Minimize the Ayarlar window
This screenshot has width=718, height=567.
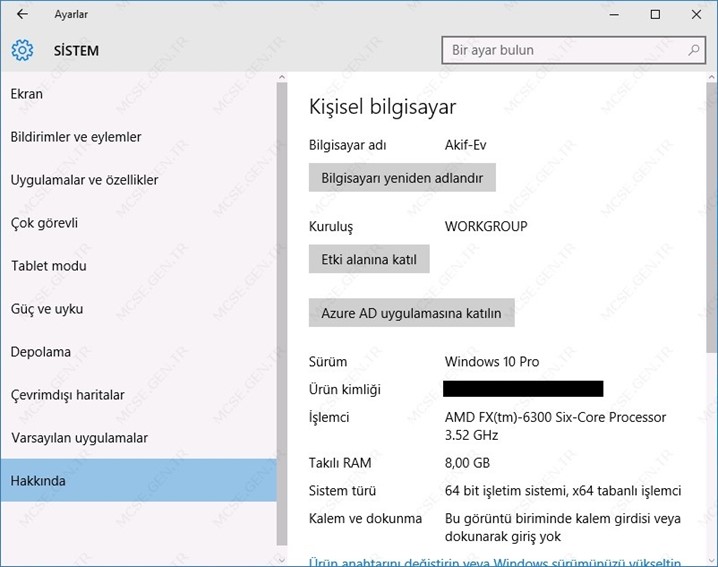click(614, 15)
